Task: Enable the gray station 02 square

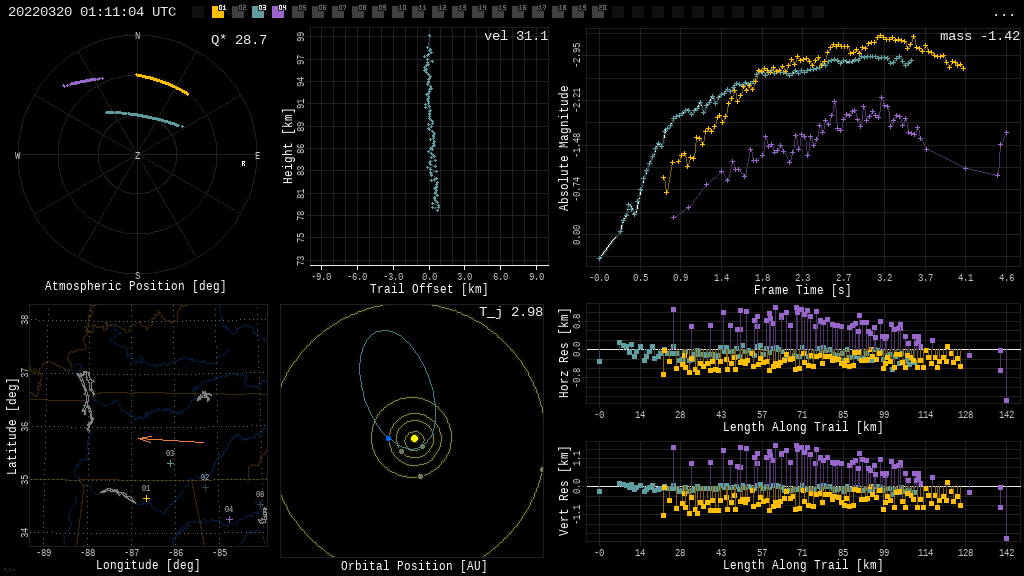Action: pos(238,13)
